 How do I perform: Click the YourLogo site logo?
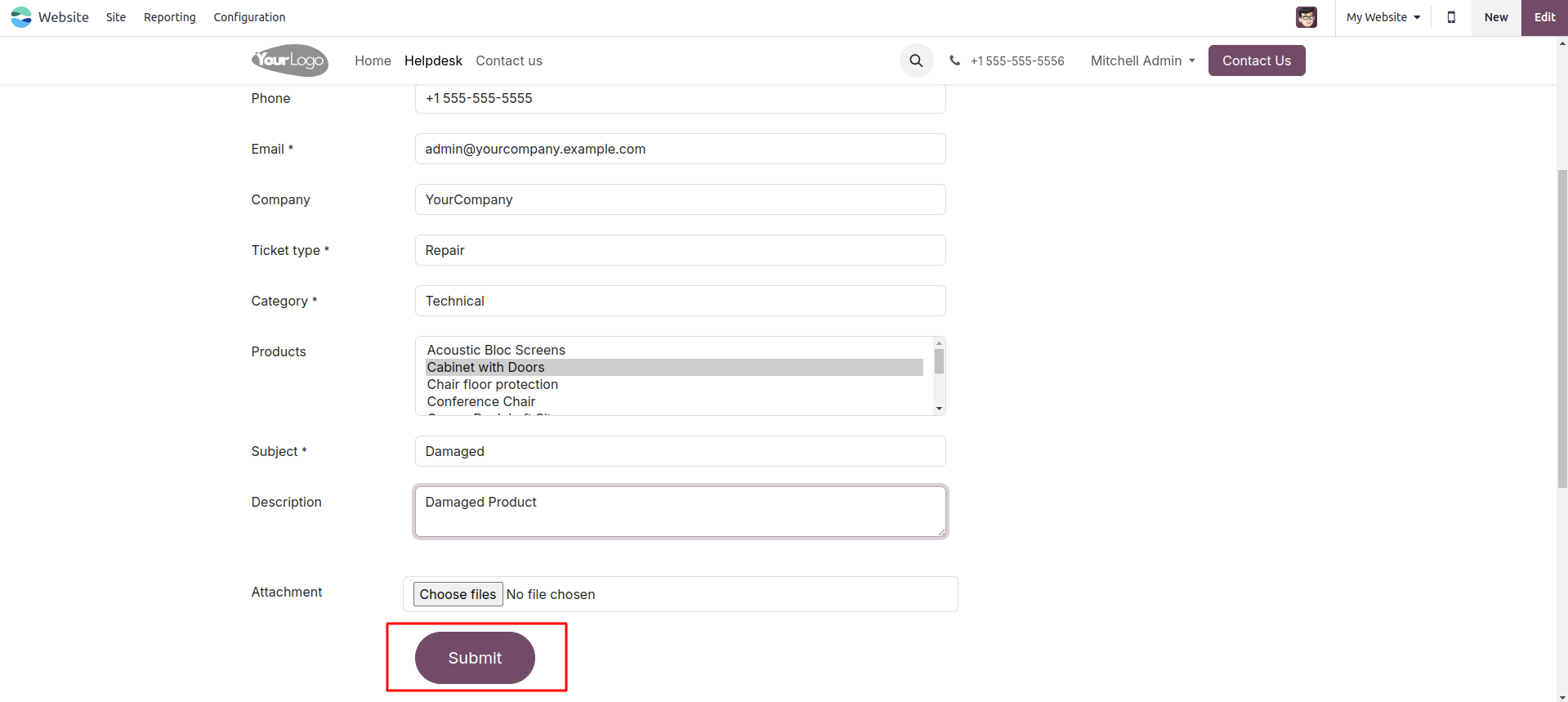pos(289,60)
